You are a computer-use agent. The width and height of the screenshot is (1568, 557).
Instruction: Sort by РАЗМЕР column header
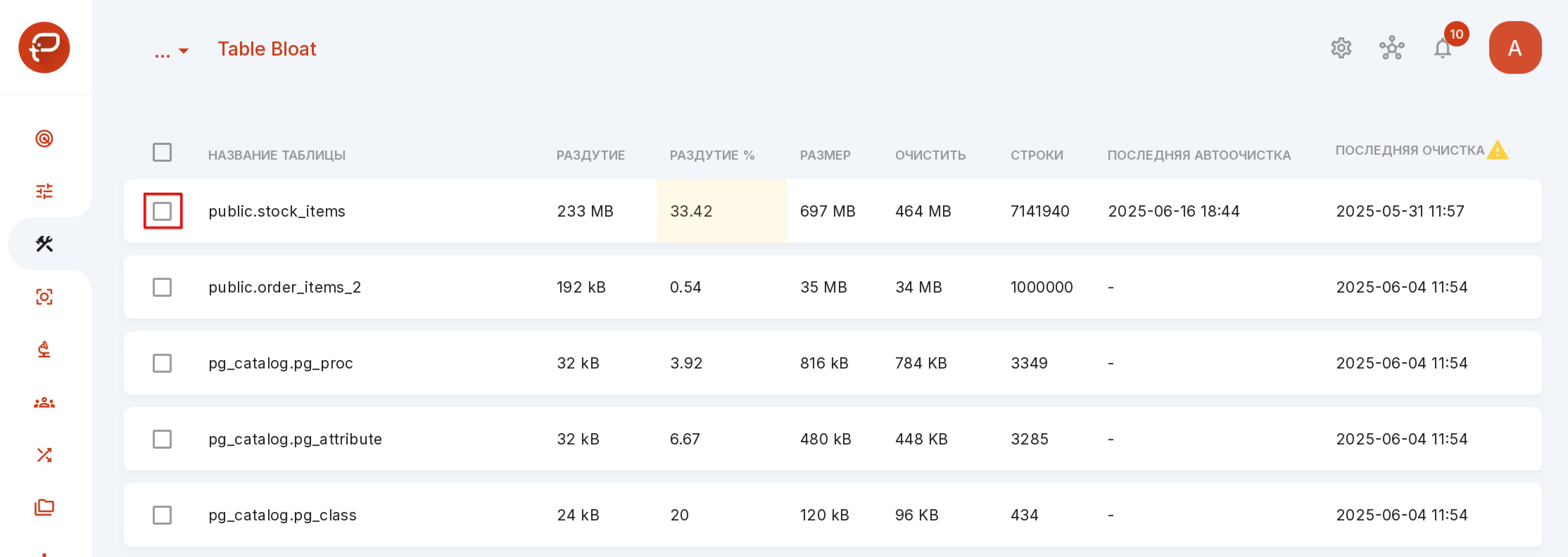coord(825,155)
